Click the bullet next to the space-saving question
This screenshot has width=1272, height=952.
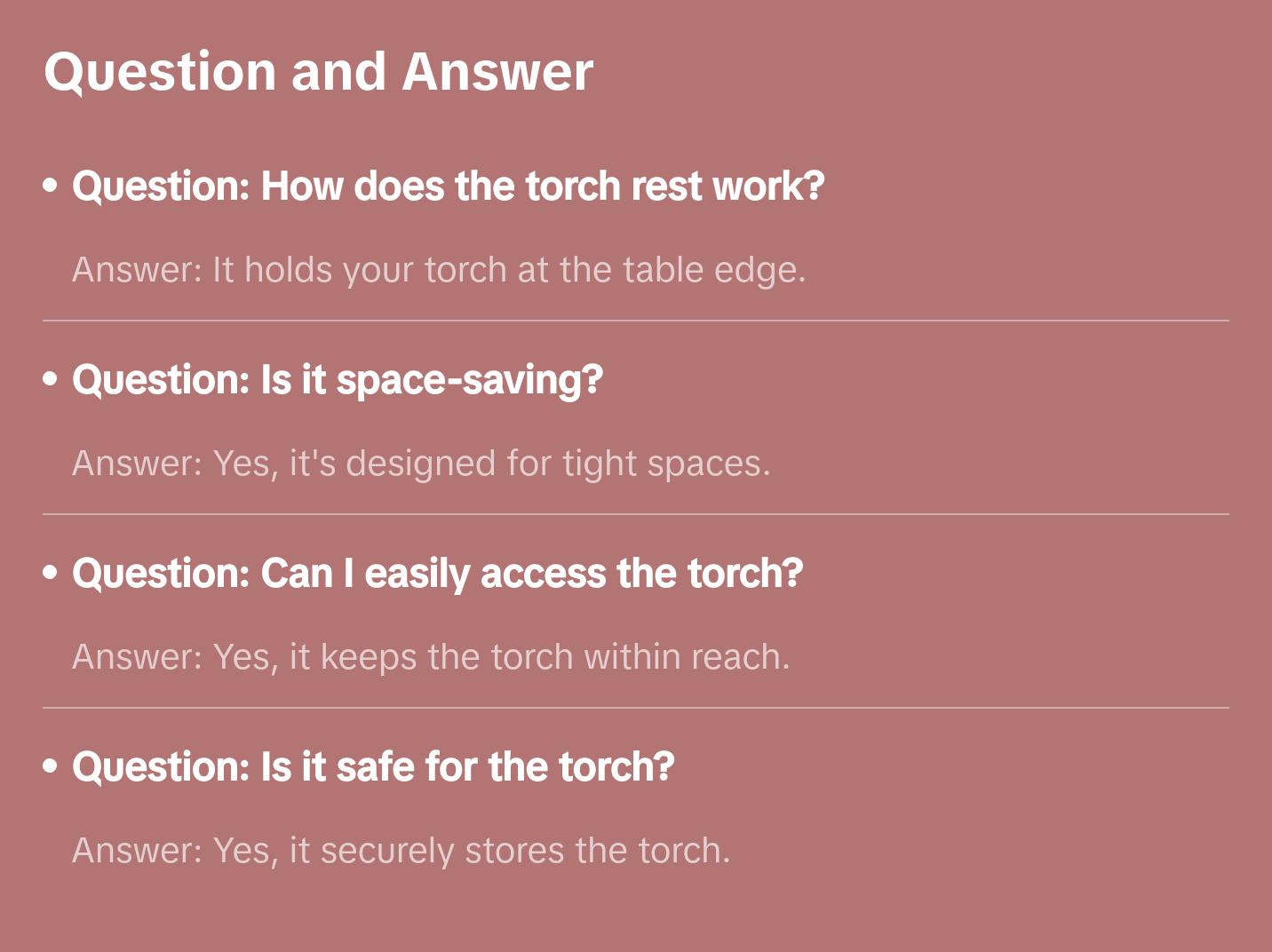click(x=51, y=380)
